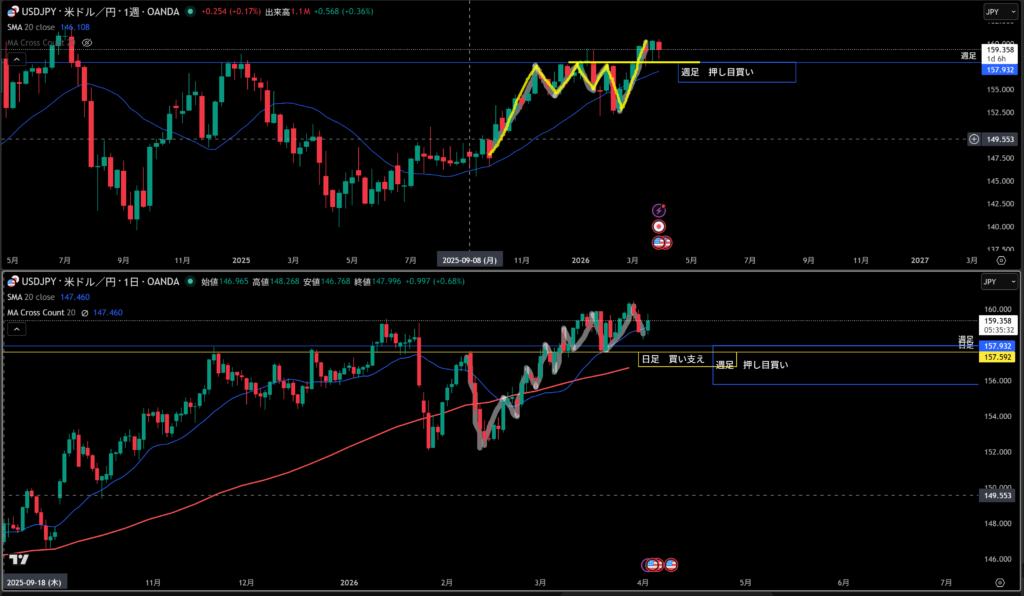Click the Japan flag economic event icon

click(659, 226)
